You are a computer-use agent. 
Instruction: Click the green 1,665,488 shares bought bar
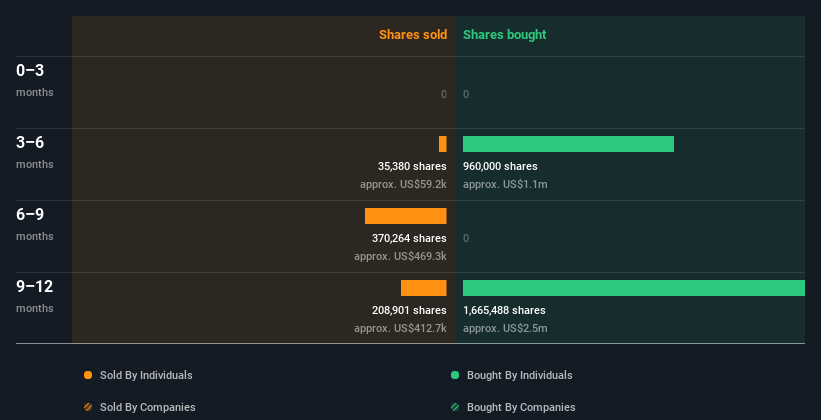click(634, 288)
